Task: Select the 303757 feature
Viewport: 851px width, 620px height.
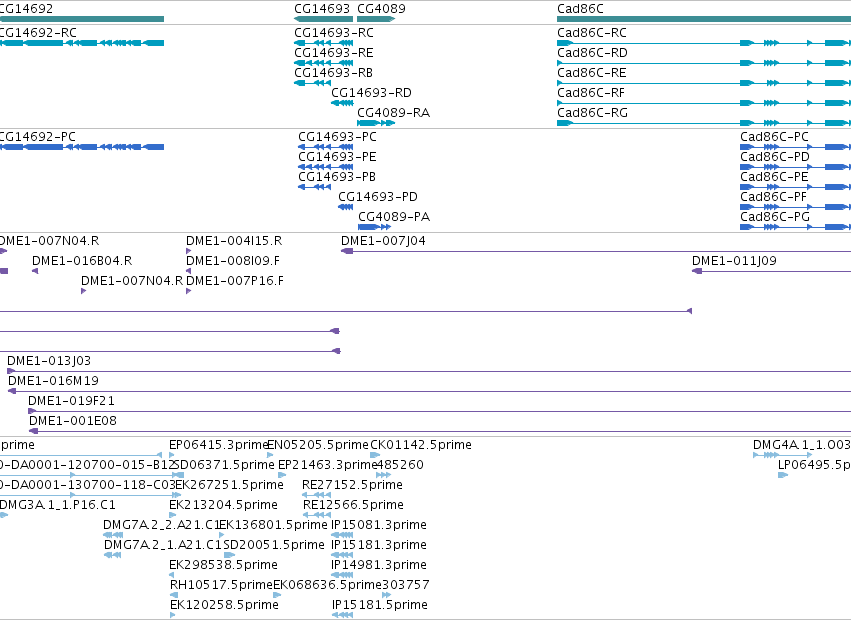Action: point(386,596)
